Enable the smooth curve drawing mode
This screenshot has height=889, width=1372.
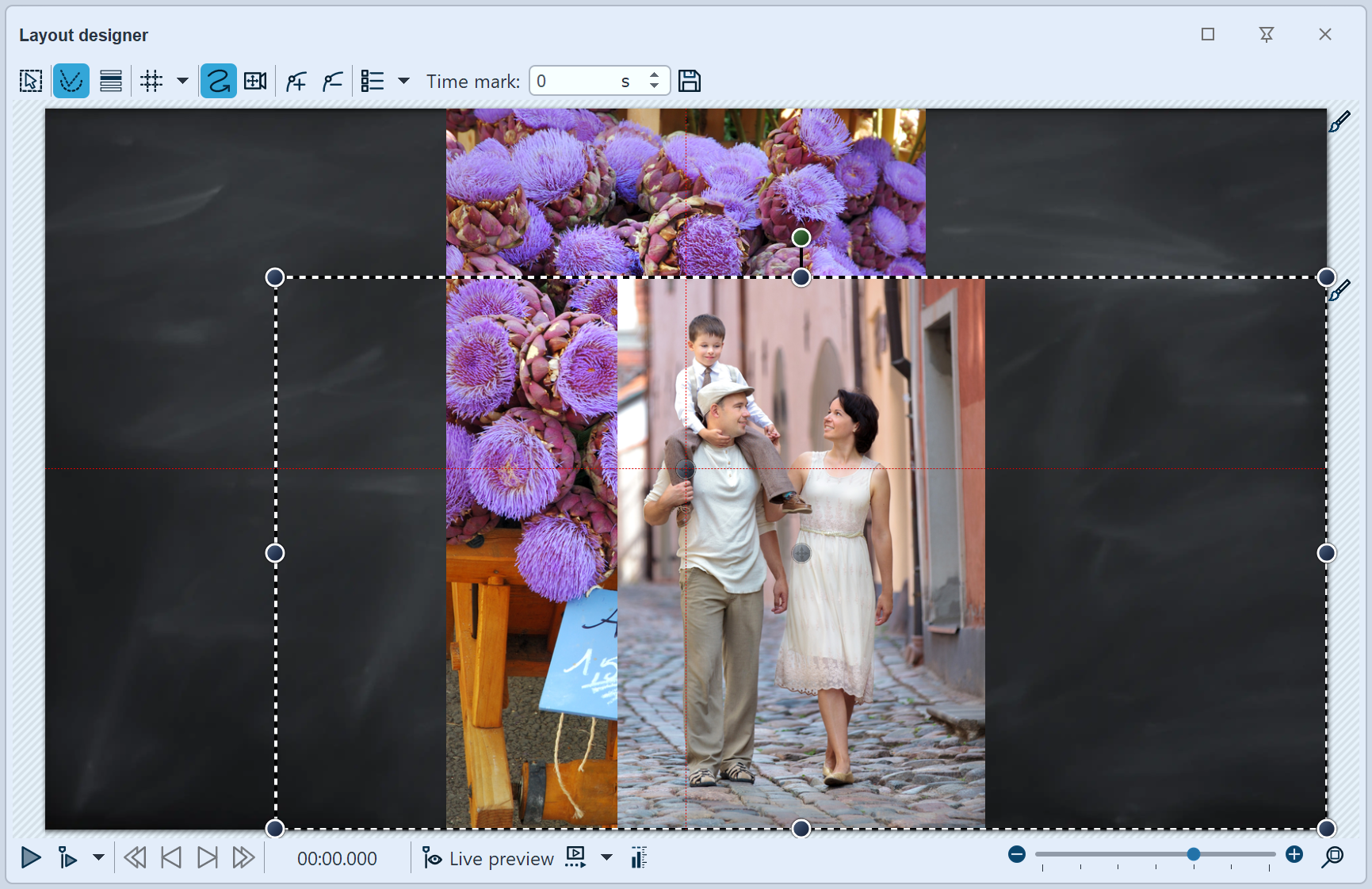coord(219,80)
